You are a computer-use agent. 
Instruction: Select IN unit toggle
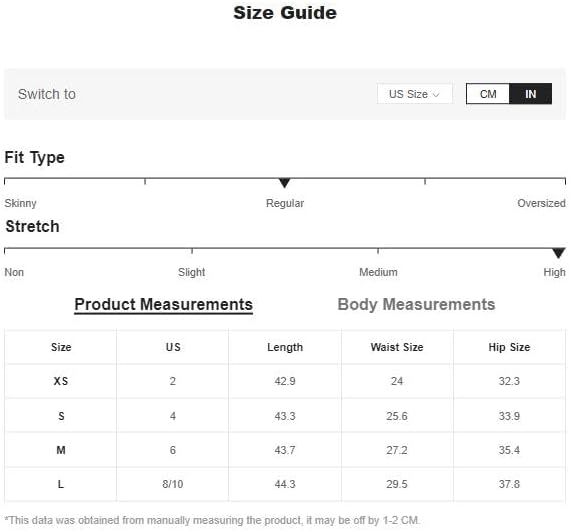click(530, 94)
